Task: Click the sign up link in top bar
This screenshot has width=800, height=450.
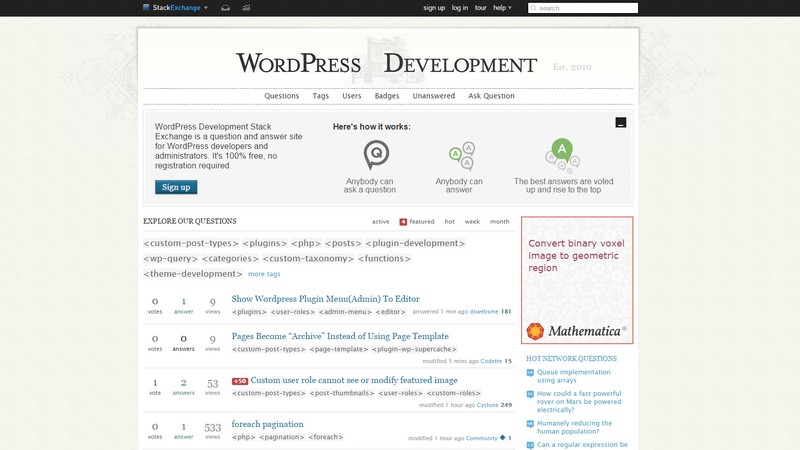Action: pyautogui.click(x=434, y=8)
